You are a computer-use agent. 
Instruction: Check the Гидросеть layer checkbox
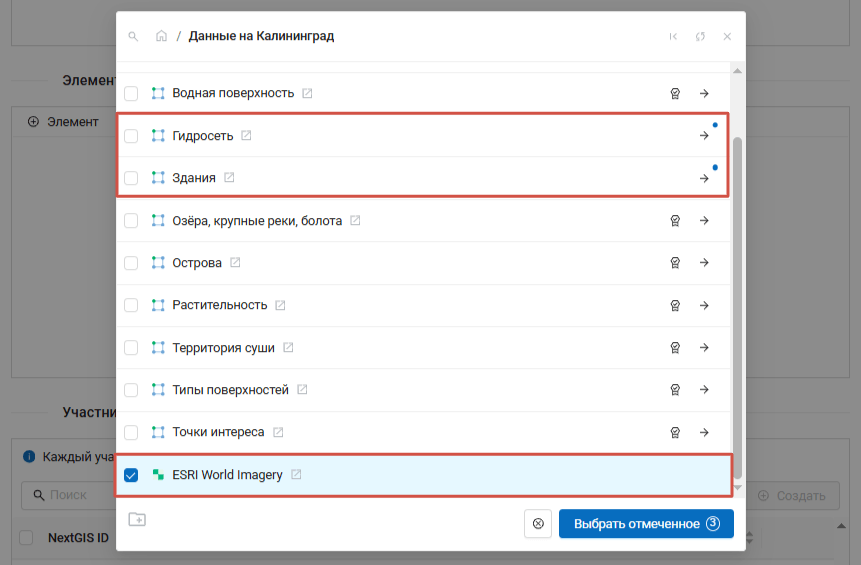(x=131, y=136)
